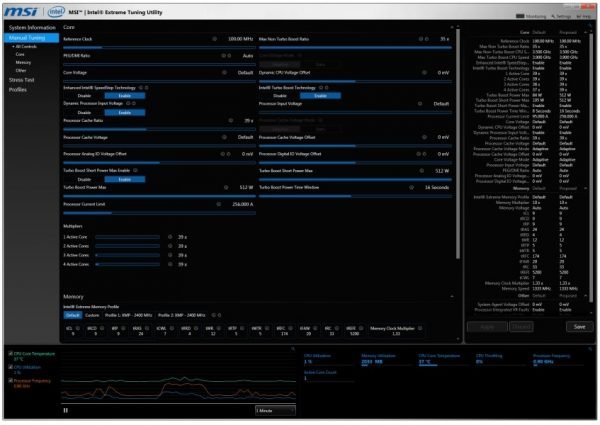Click the Processor Cache Ratio slider

coord(159,129)
